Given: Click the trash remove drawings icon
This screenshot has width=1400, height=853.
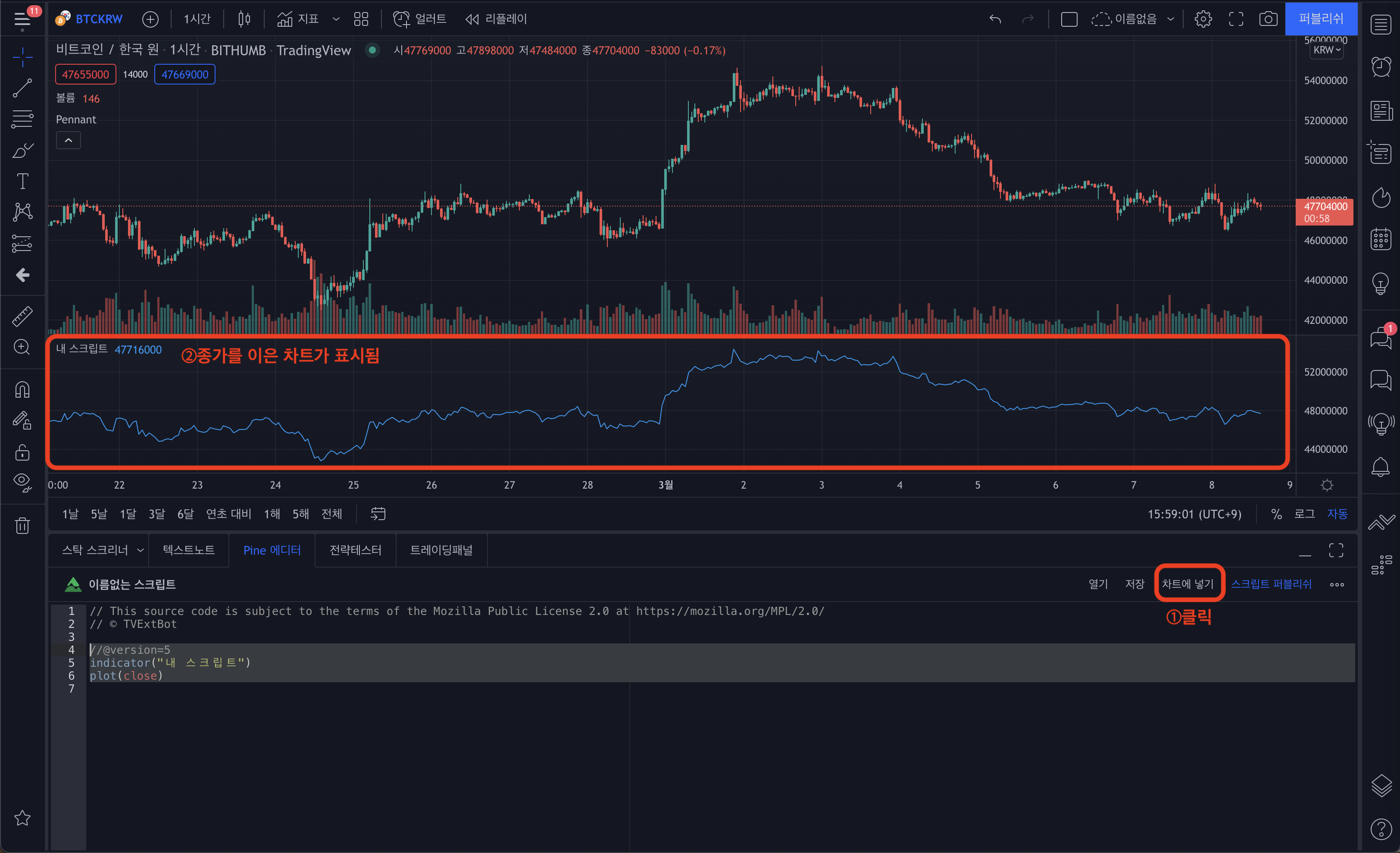Looking at the screenshot, I should tap(22, 525).
